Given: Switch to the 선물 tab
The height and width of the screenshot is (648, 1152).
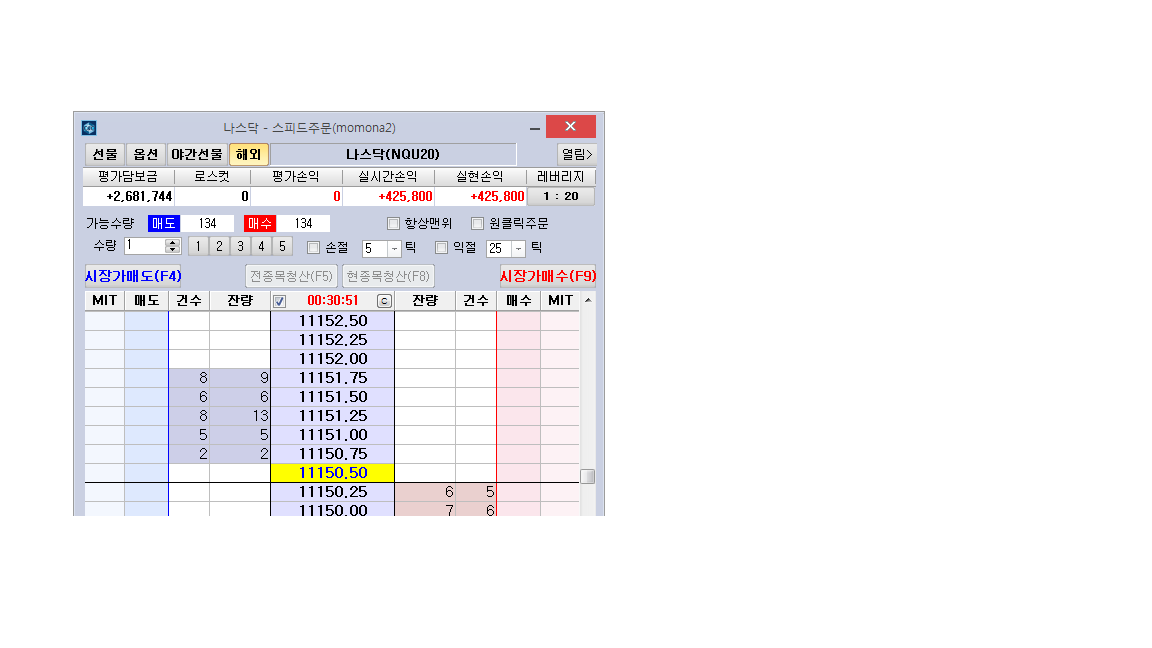Looking at the screenshot, I should click(x=105, y=154).
